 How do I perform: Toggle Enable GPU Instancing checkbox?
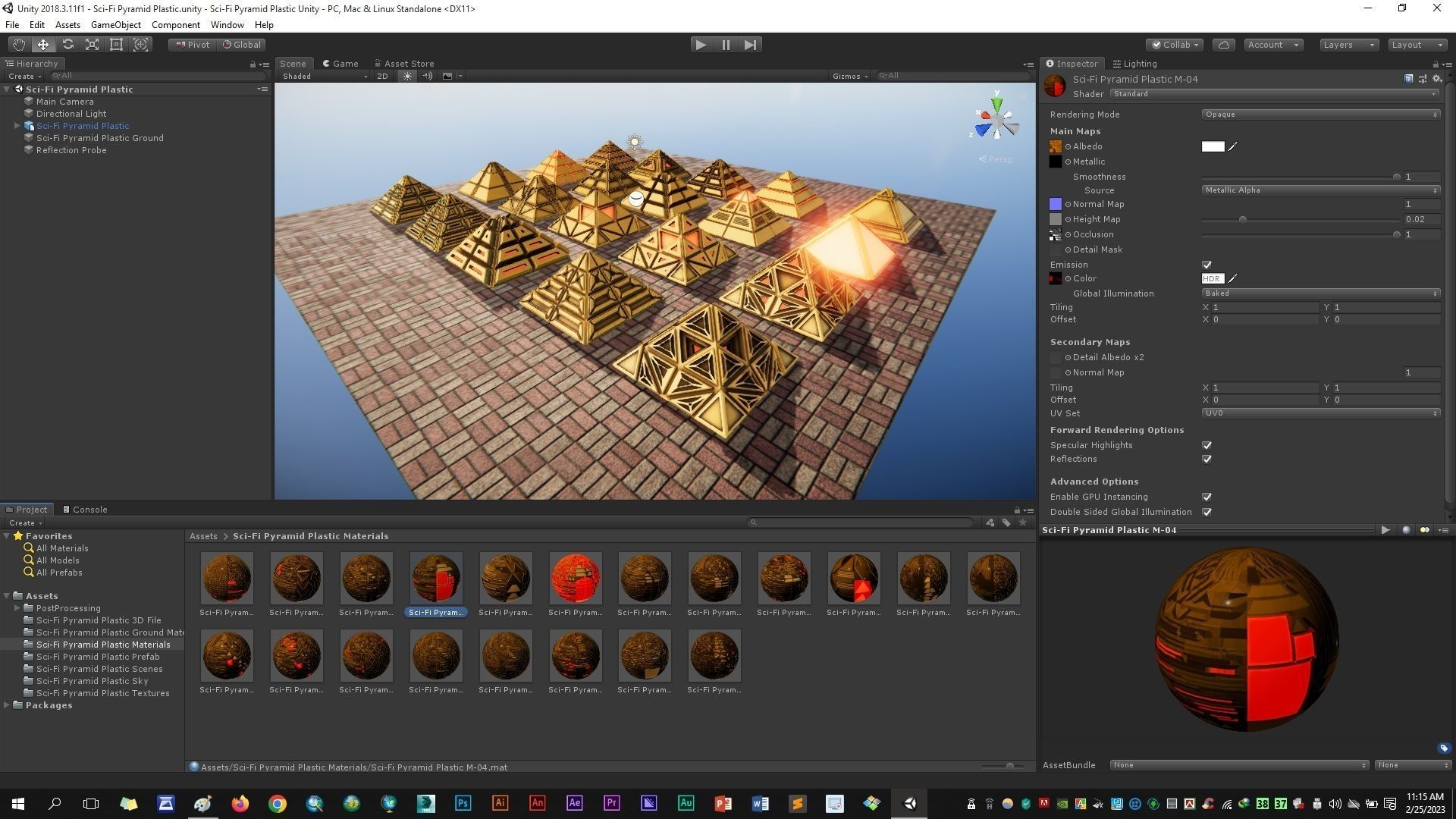tap(1207, 497)
